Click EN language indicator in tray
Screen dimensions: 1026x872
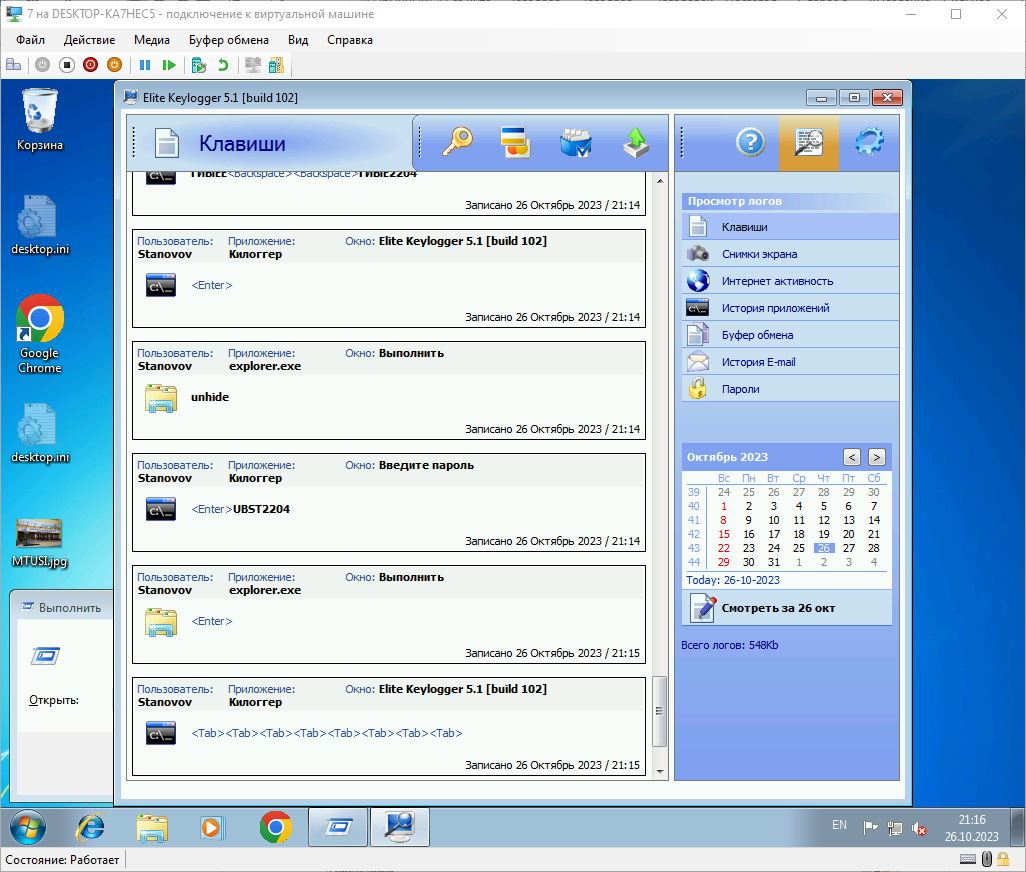[840, 825]
